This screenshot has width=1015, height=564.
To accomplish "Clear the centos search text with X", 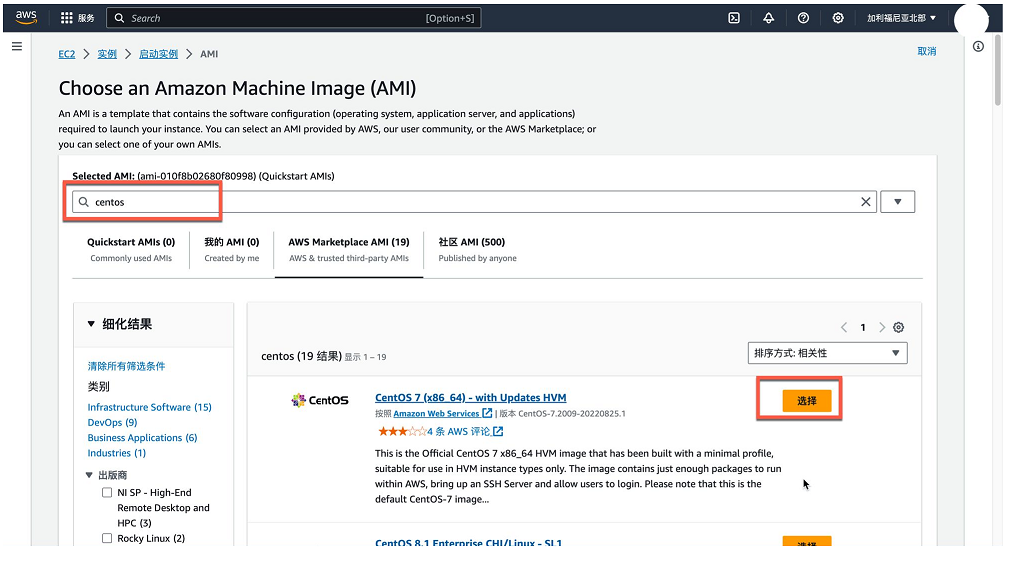I will 865,202.
